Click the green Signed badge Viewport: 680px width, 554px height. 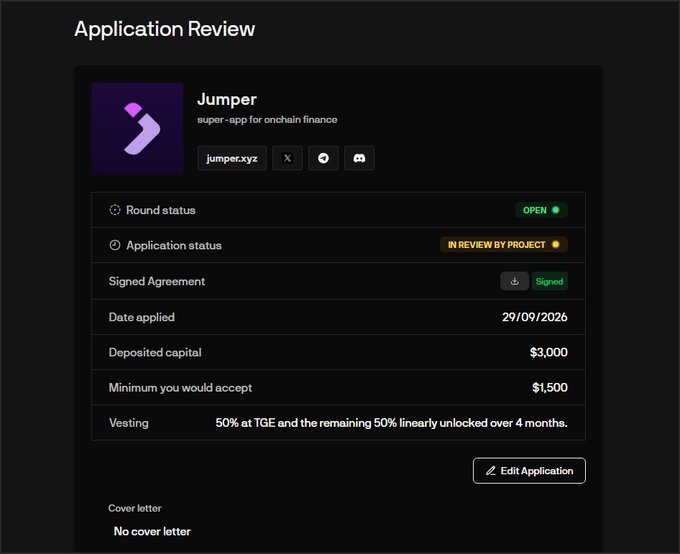coord(549,281)
